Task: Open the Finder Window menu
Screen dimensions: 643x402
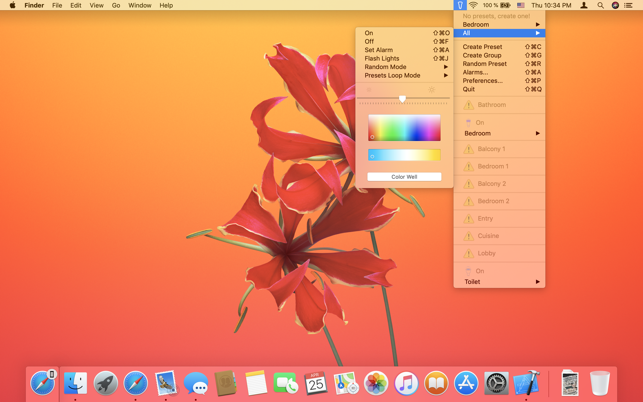Action: click(x=139, y=5)
